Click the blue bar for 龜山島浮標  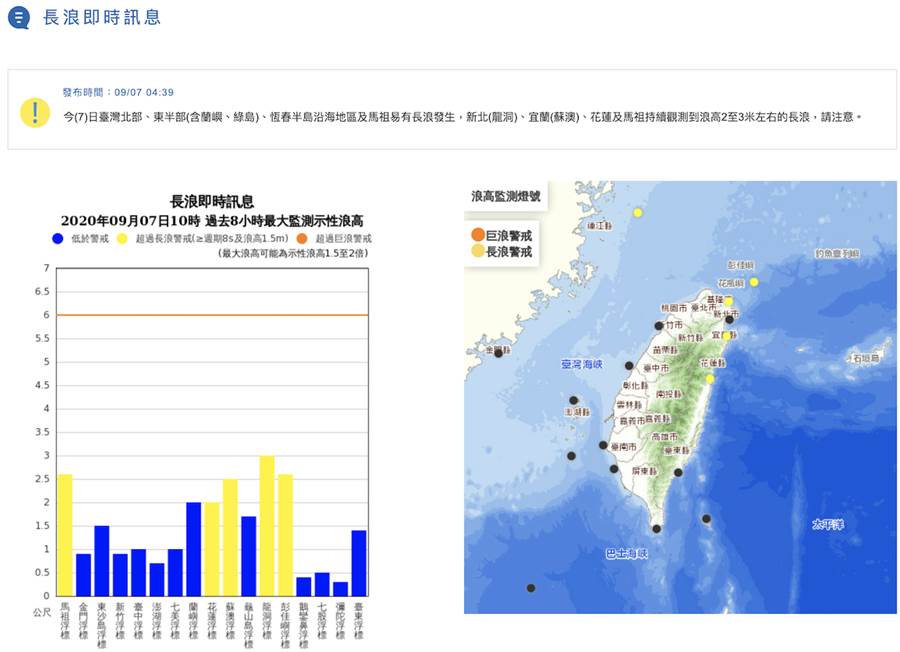pos(249,556)
